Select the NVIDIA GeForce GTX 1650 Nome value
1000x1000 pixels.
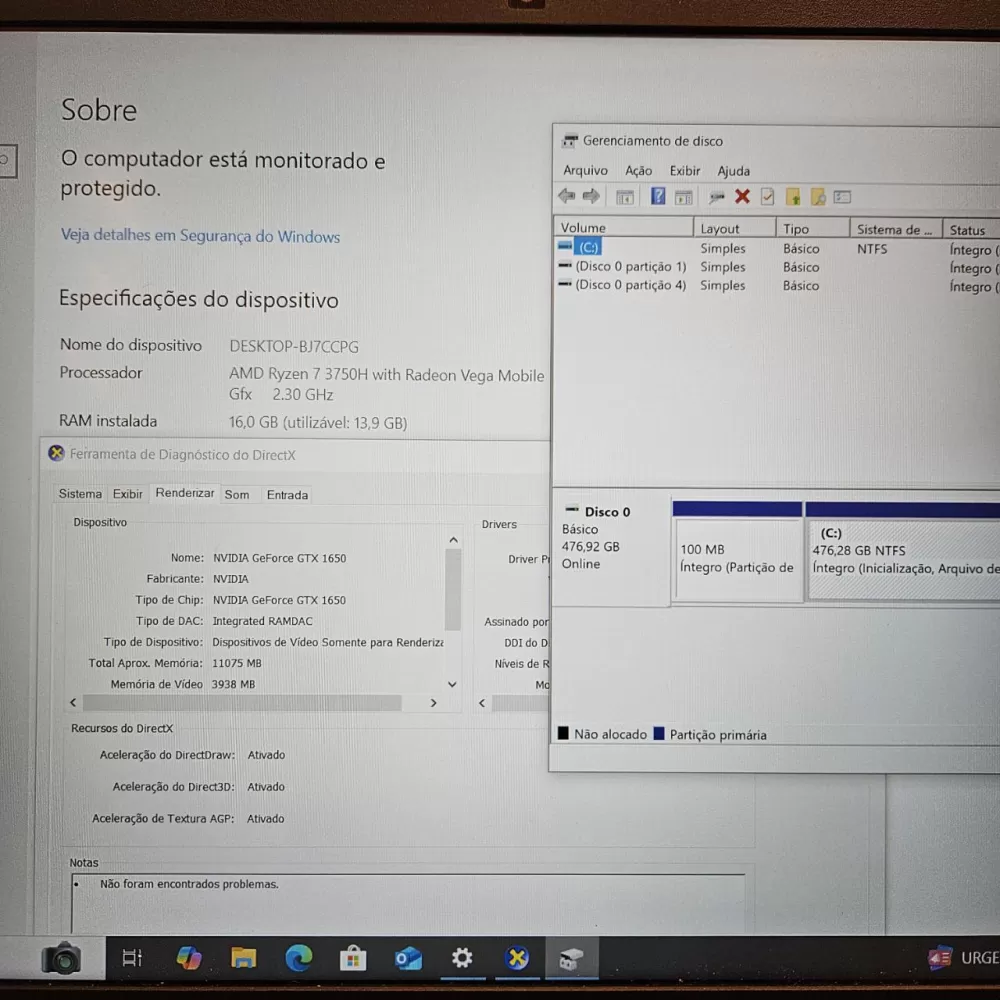pos(279,558)
